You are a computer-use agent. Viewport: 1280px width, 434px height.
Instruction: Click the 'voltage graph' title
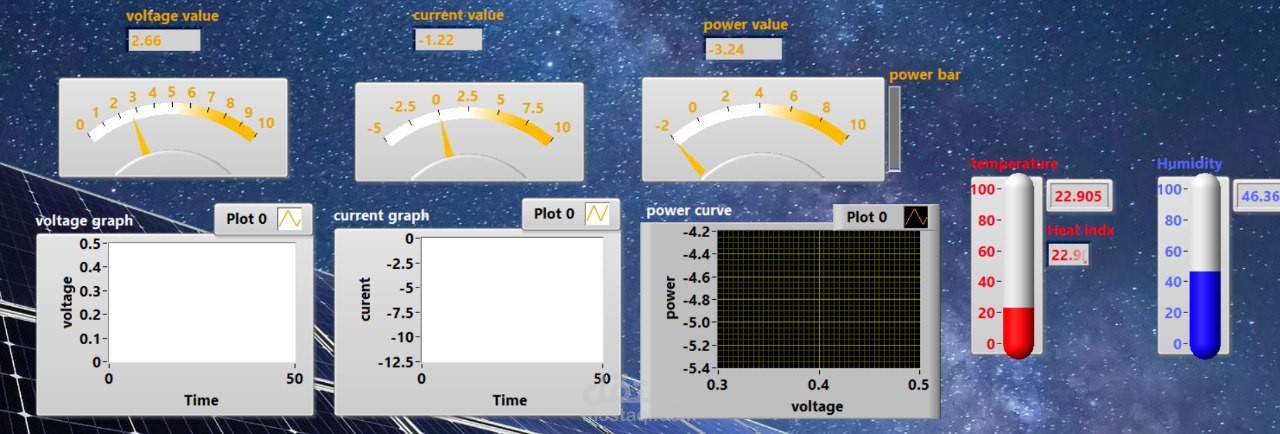pos(84,221)
